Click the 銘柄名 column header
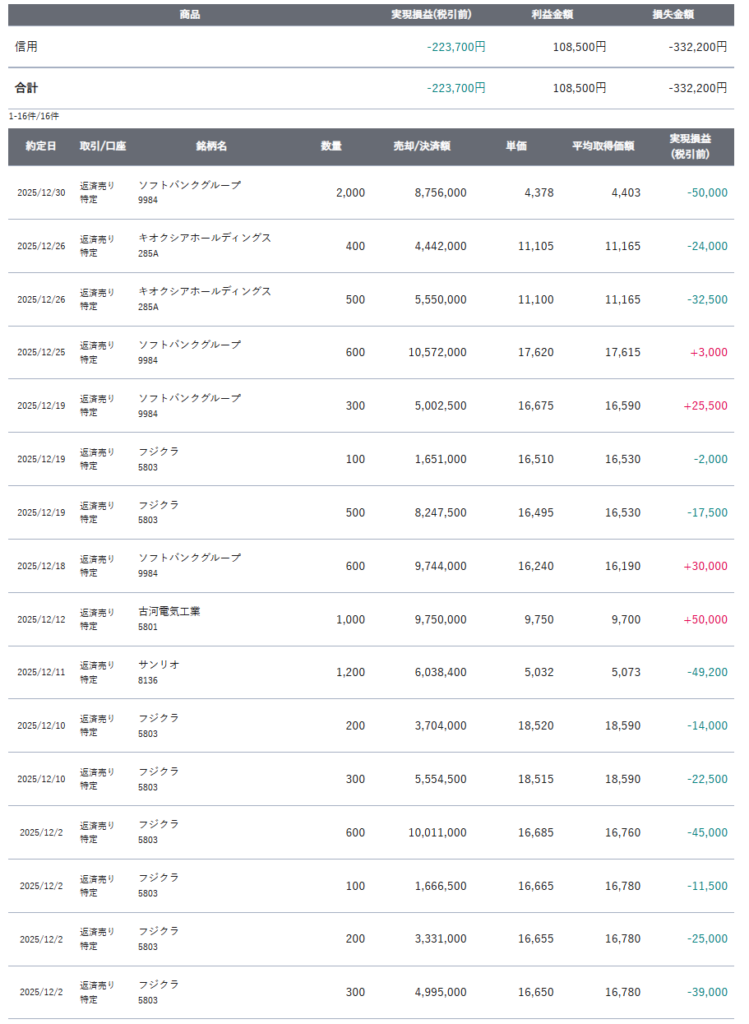 click(211, 146)
